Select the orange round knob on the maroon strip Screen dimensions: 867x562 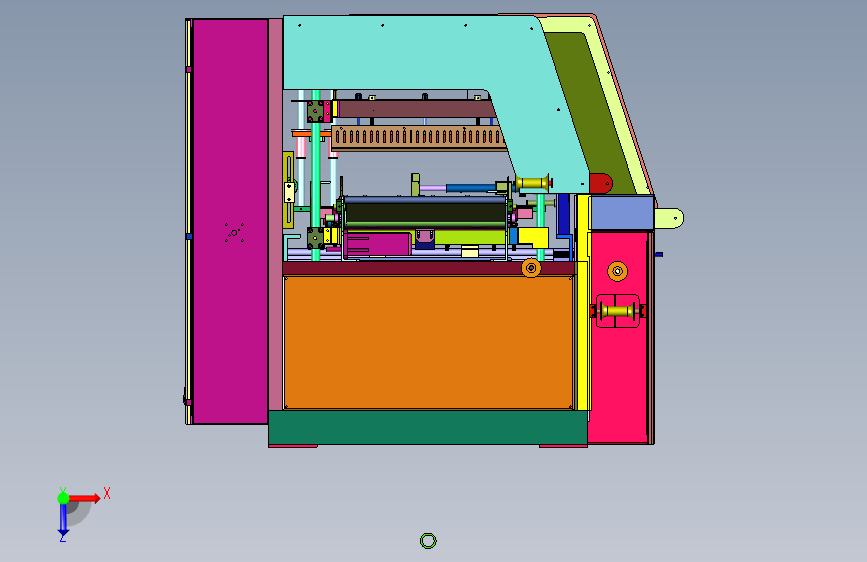(x=531, y=268)
